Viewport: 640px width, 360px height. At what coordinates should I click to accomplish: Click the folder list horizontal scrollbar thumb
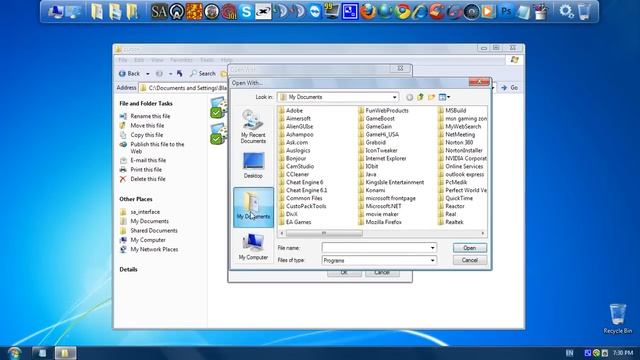[324, 233]
